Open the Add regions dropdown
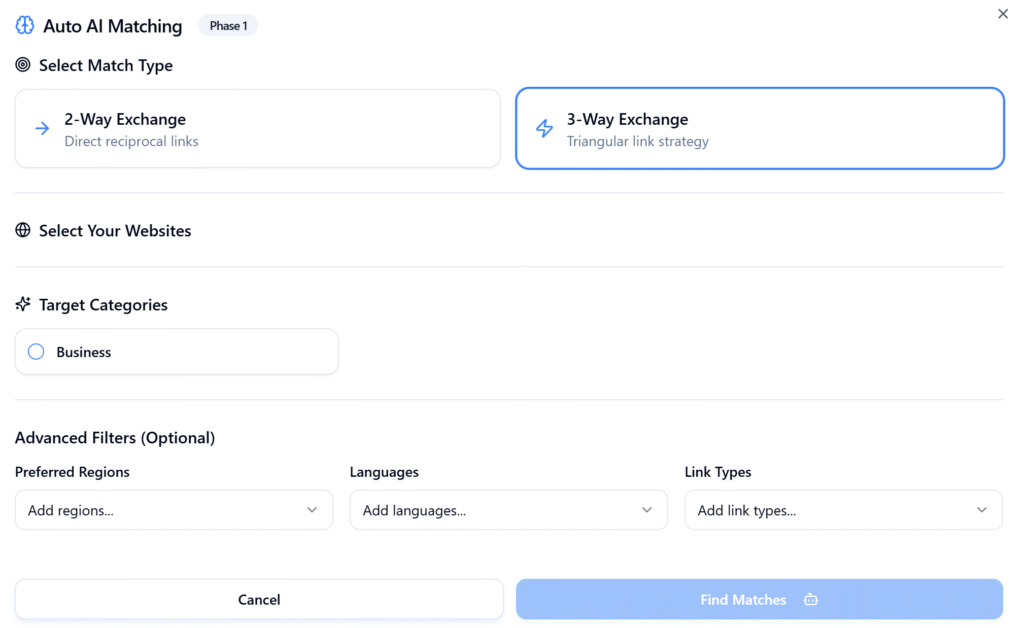The width and height of the screenshot is (1024, 628). (173, 510)
